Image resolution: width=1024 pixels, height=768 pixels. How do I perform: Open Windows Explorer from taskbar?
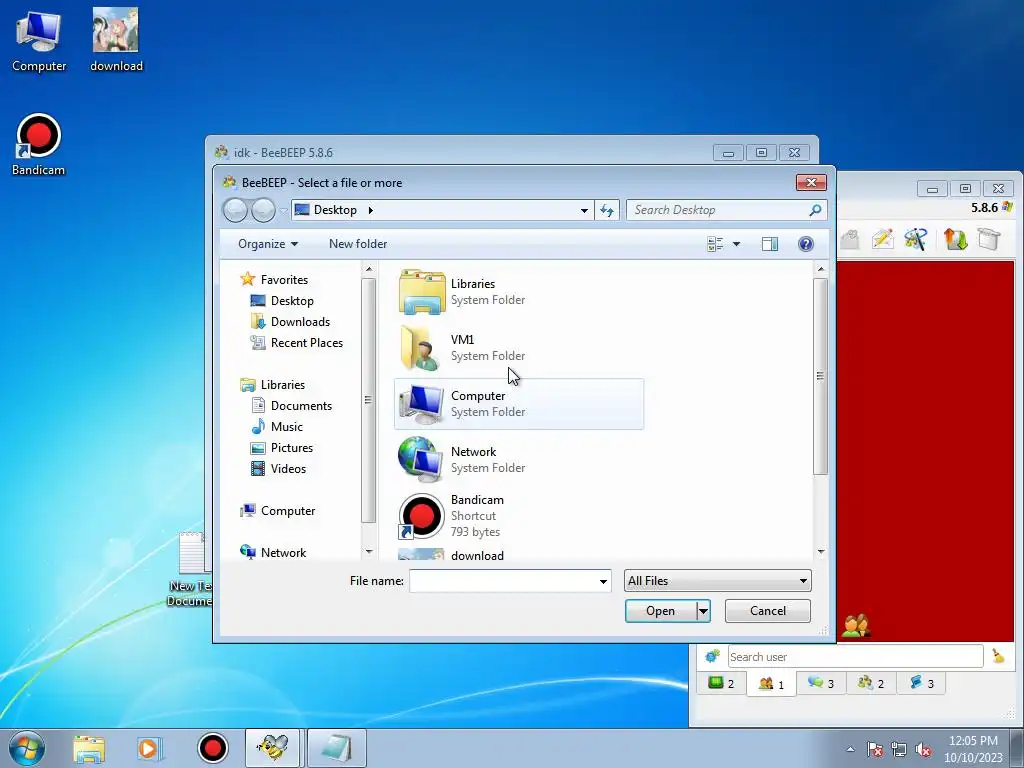[89, 748]
